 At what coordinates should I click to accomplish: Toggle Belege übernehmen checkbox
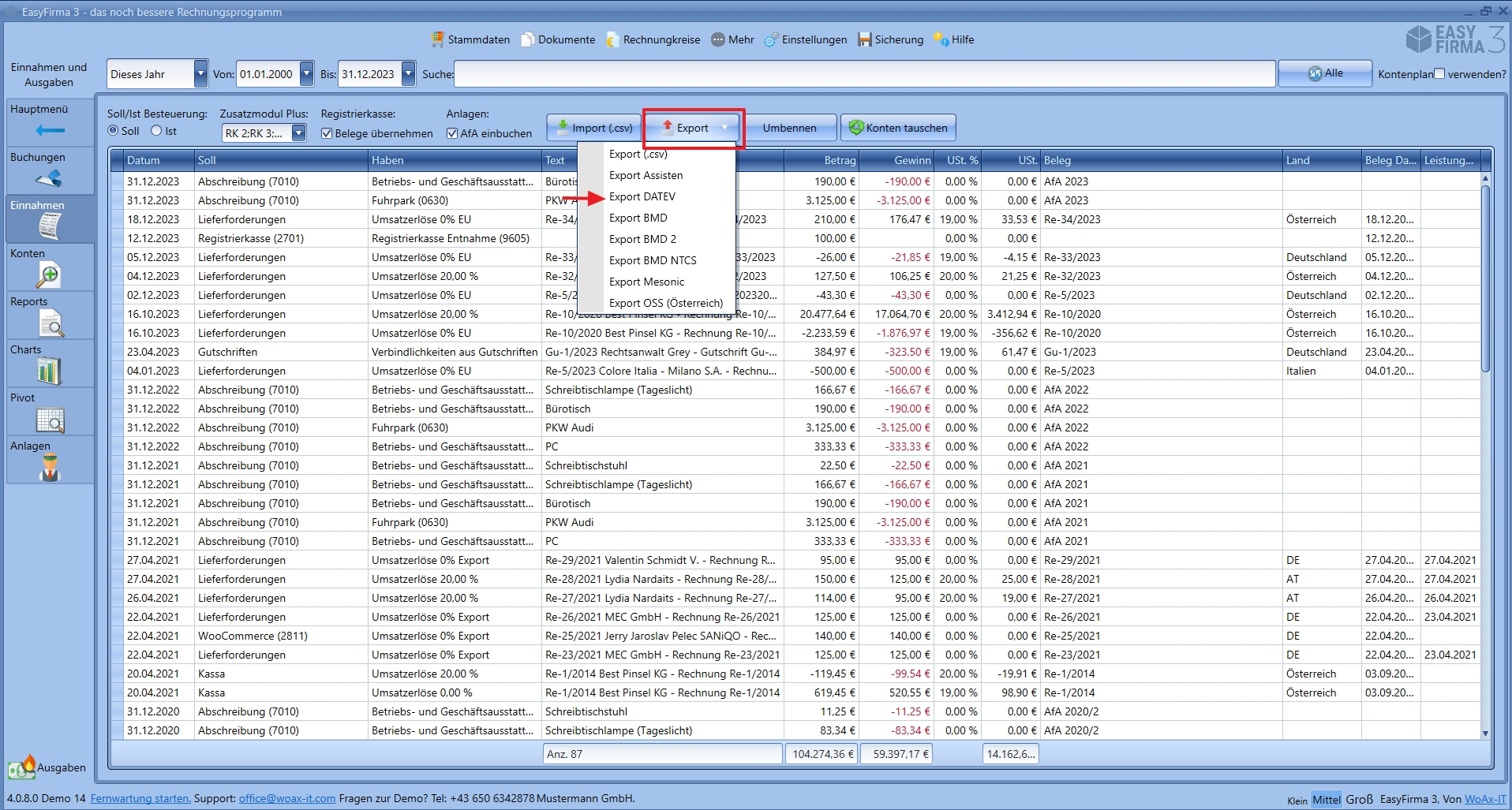(327, 133)
